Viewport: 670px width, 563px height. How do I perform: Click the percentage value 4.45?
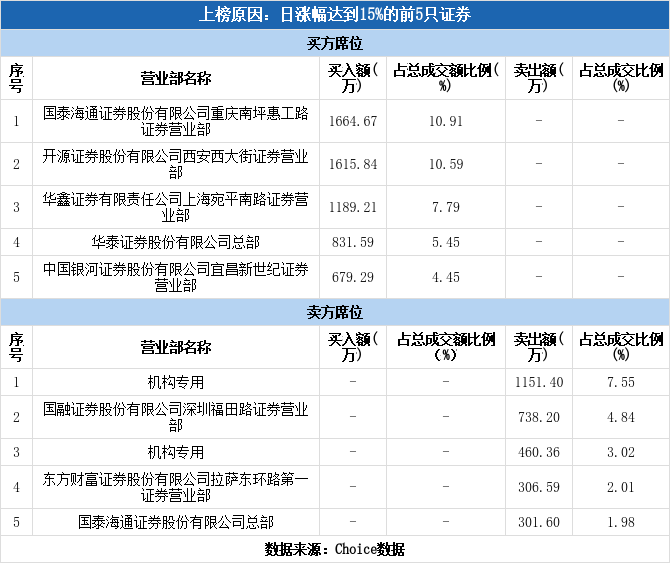coord(446,277)
